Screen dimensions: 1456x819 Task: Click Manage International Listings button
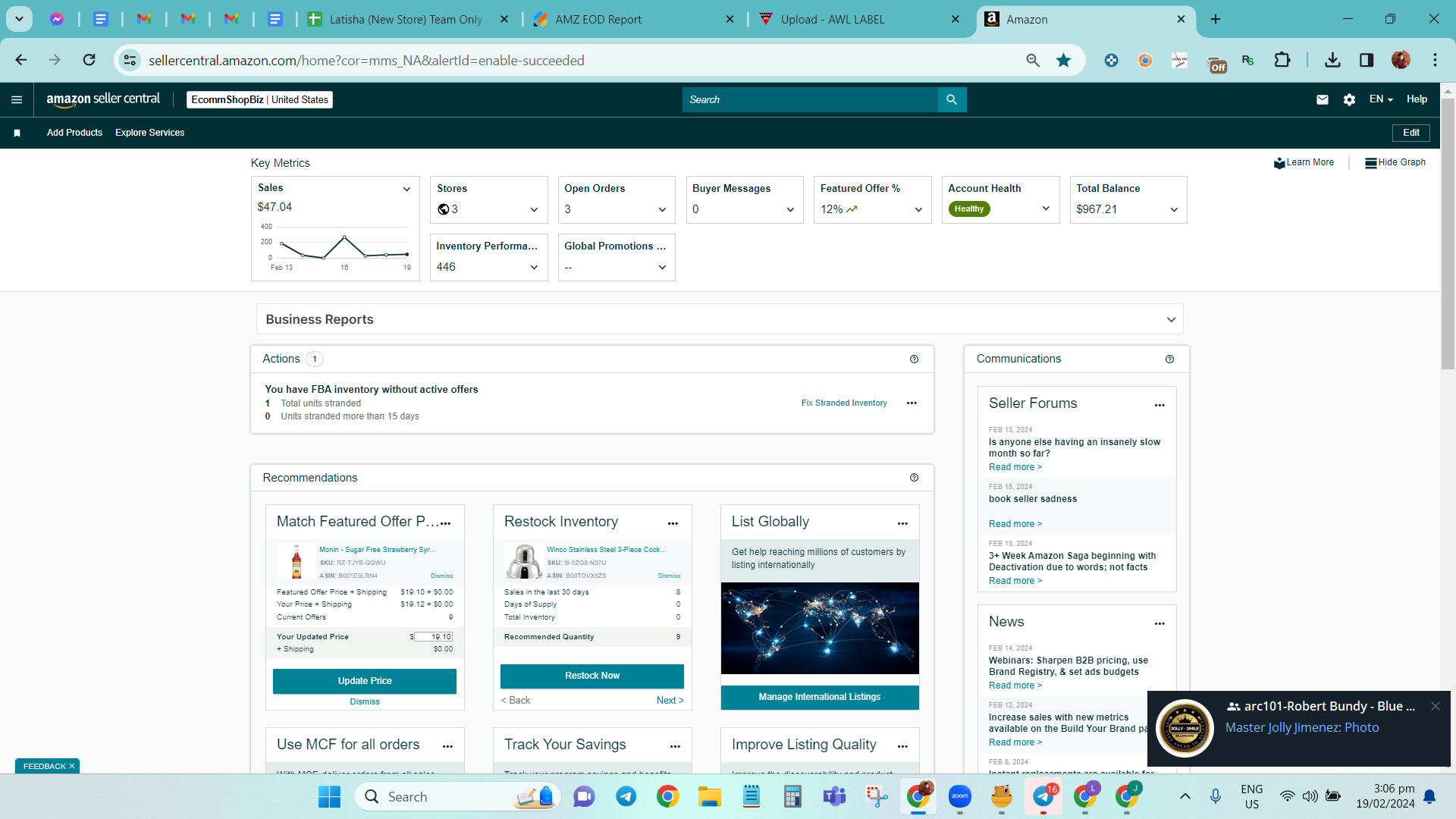(x=820, y=697)
